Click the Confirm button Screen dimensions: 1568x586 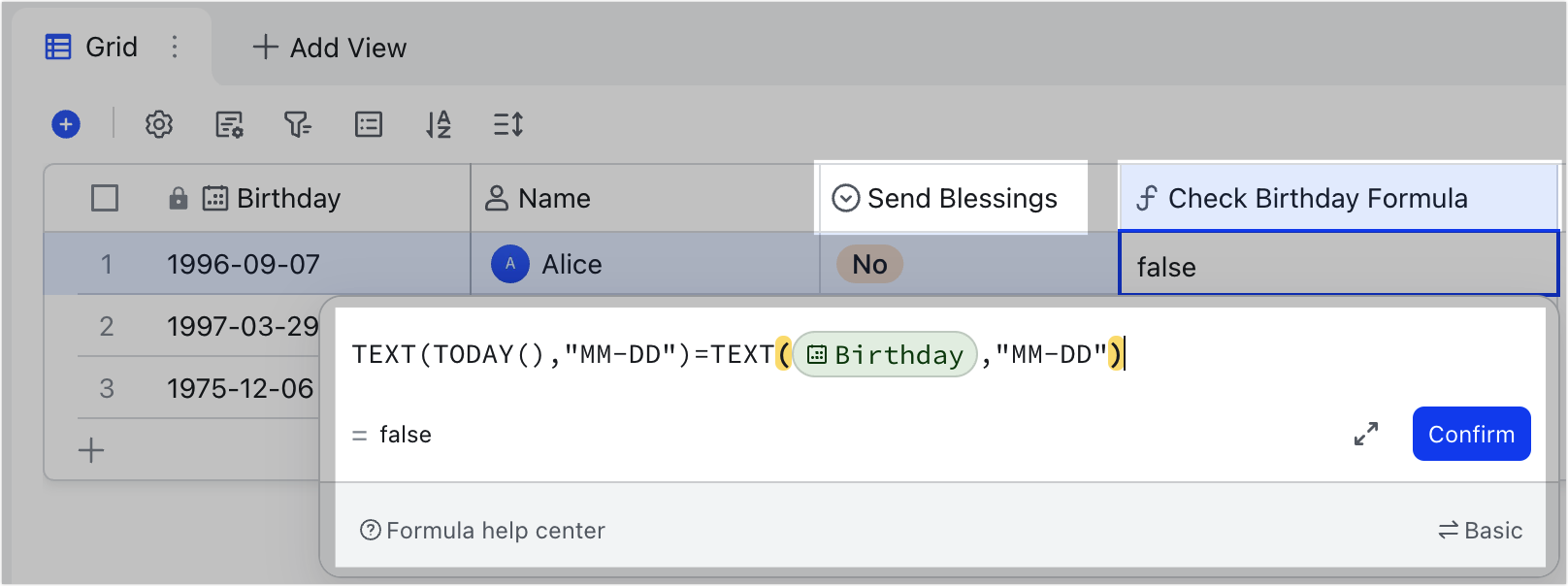pos(1471,434)
